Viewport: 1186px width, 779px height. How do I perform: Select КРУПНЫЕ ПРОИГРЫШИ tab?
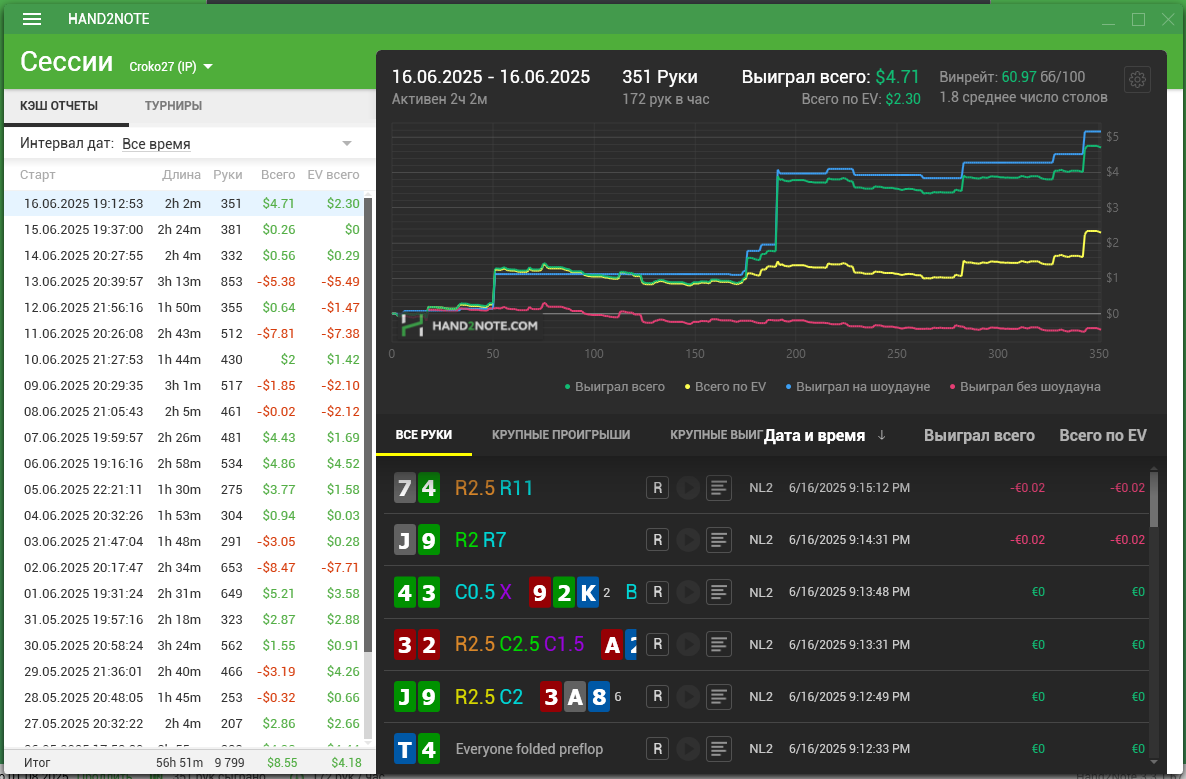561,435
